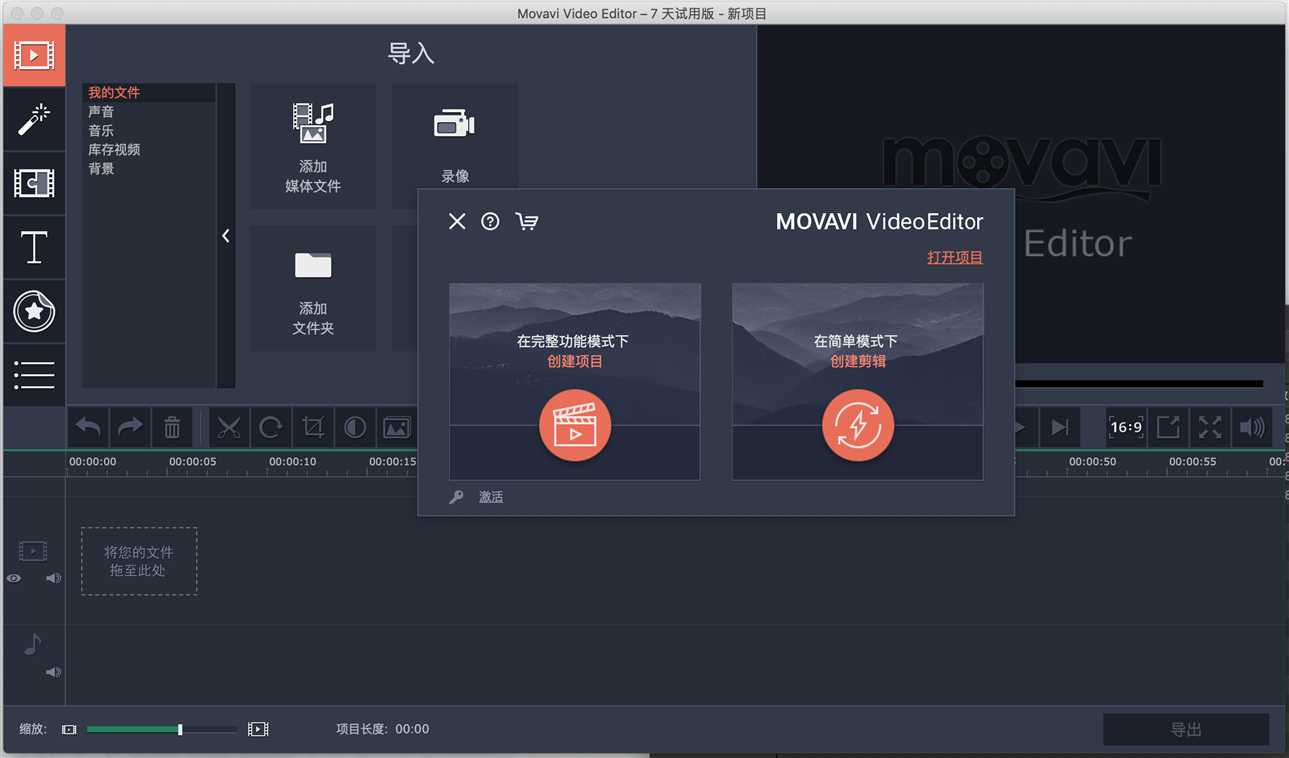Image resolution: width=1289 pixels, height=758 pixels.
Task: Select the Crop tool icon
Action: tap(313, 428)
